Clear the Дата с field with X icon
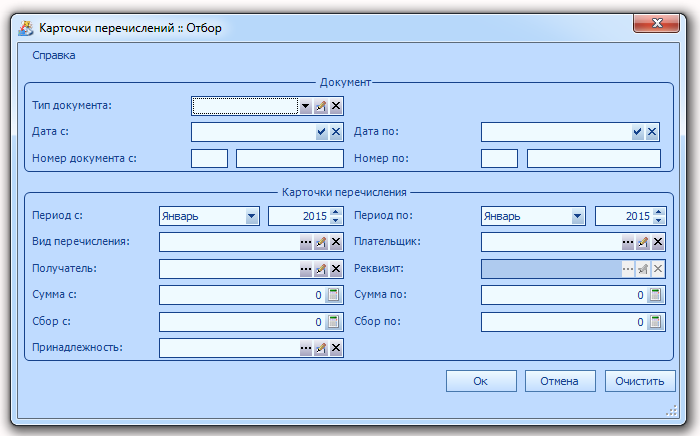 336,132
